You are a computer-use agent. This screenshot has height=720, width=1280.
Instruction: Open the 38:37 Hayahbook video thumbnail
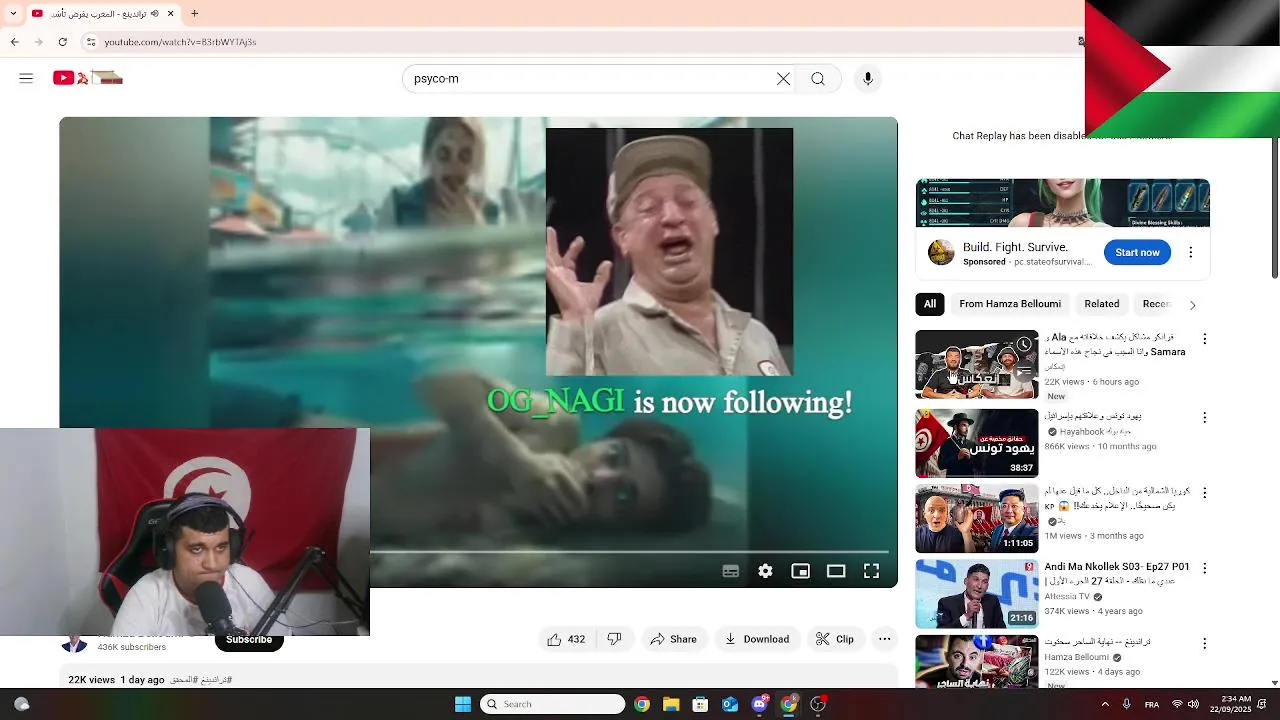click(977, 443)
